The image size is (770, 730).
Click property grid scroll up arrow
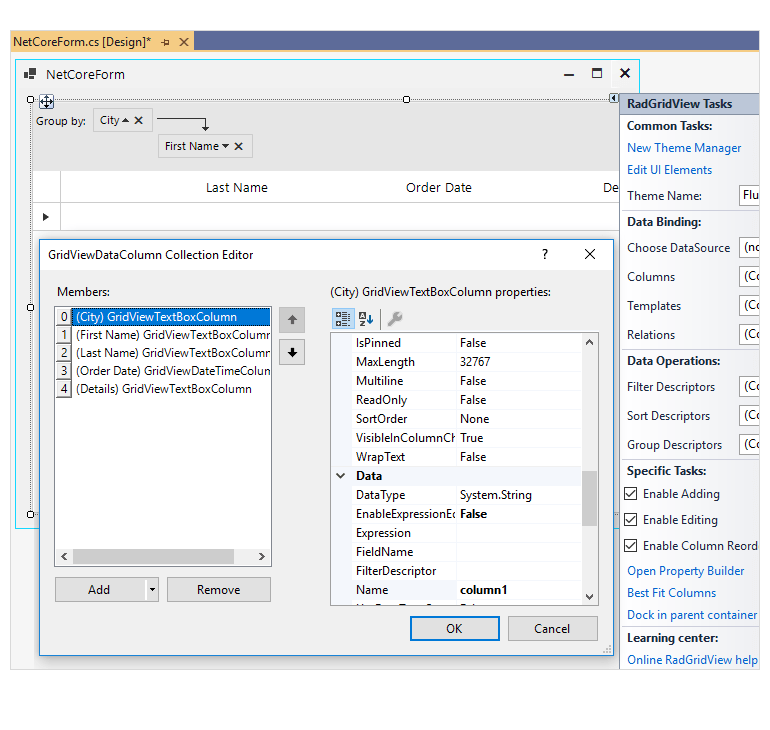590,342
